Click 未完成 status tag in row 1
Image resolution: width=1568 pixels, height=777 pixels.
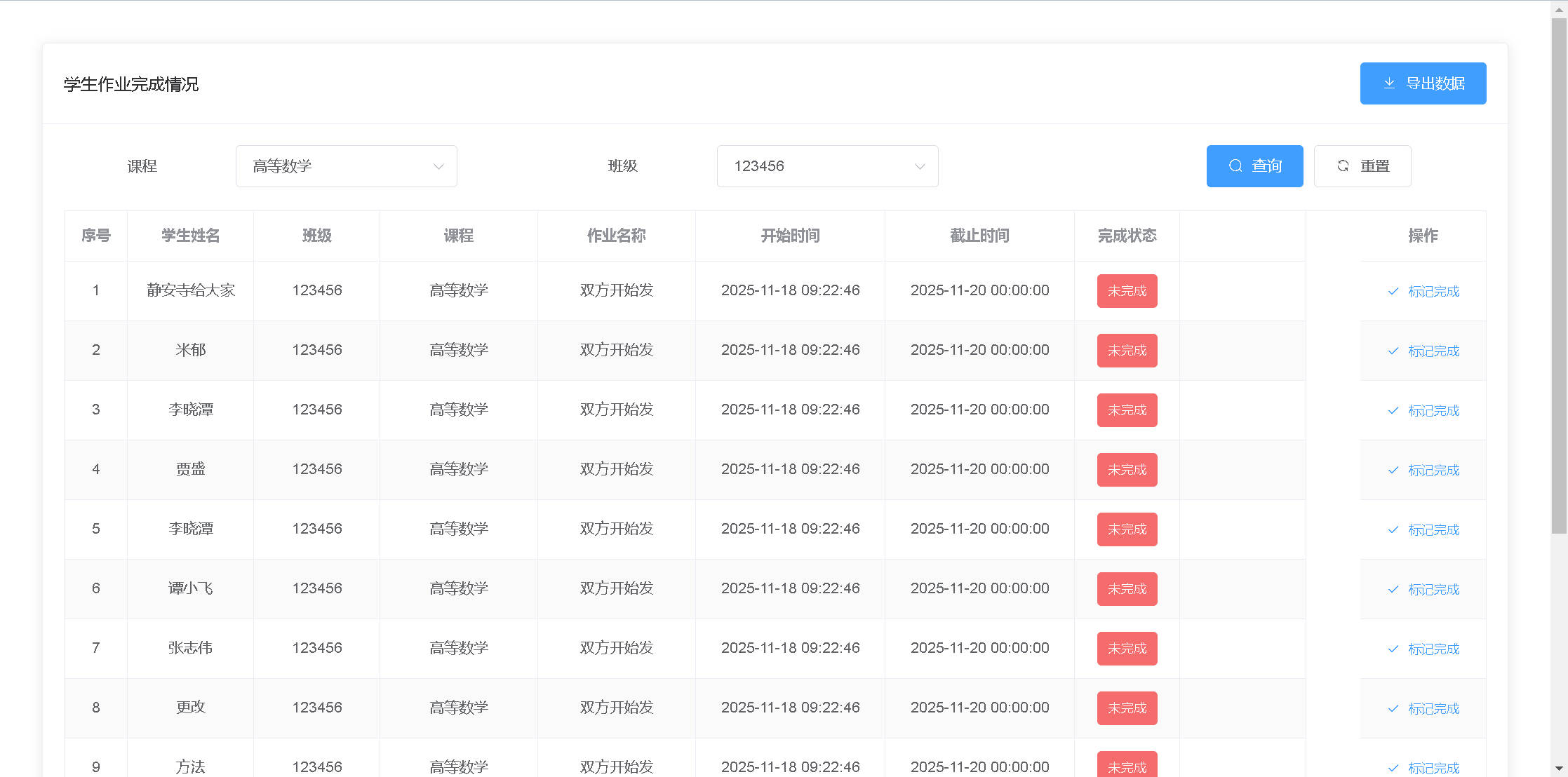[1127, 291]
